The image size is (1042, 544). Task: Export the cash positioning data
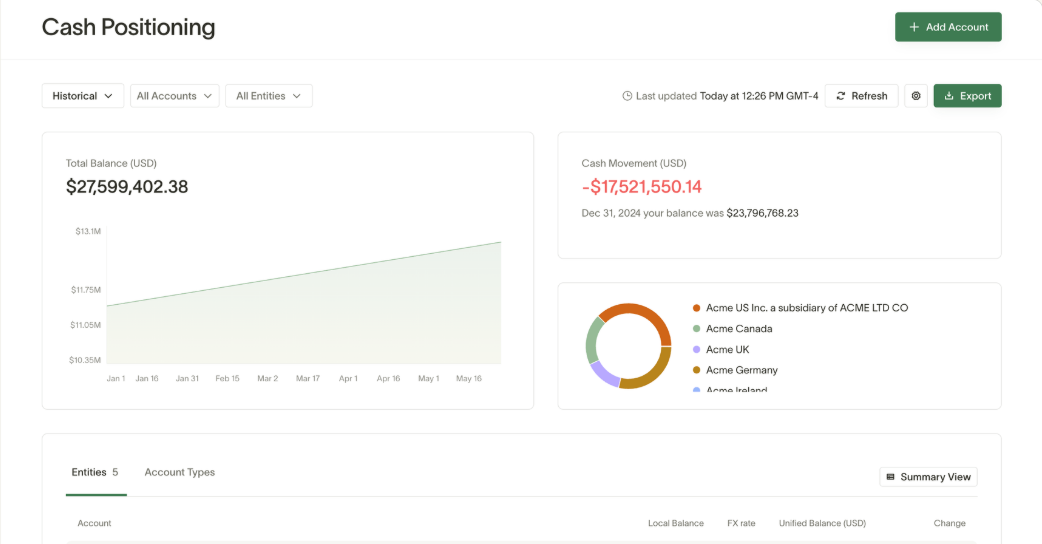pos(967,96)
